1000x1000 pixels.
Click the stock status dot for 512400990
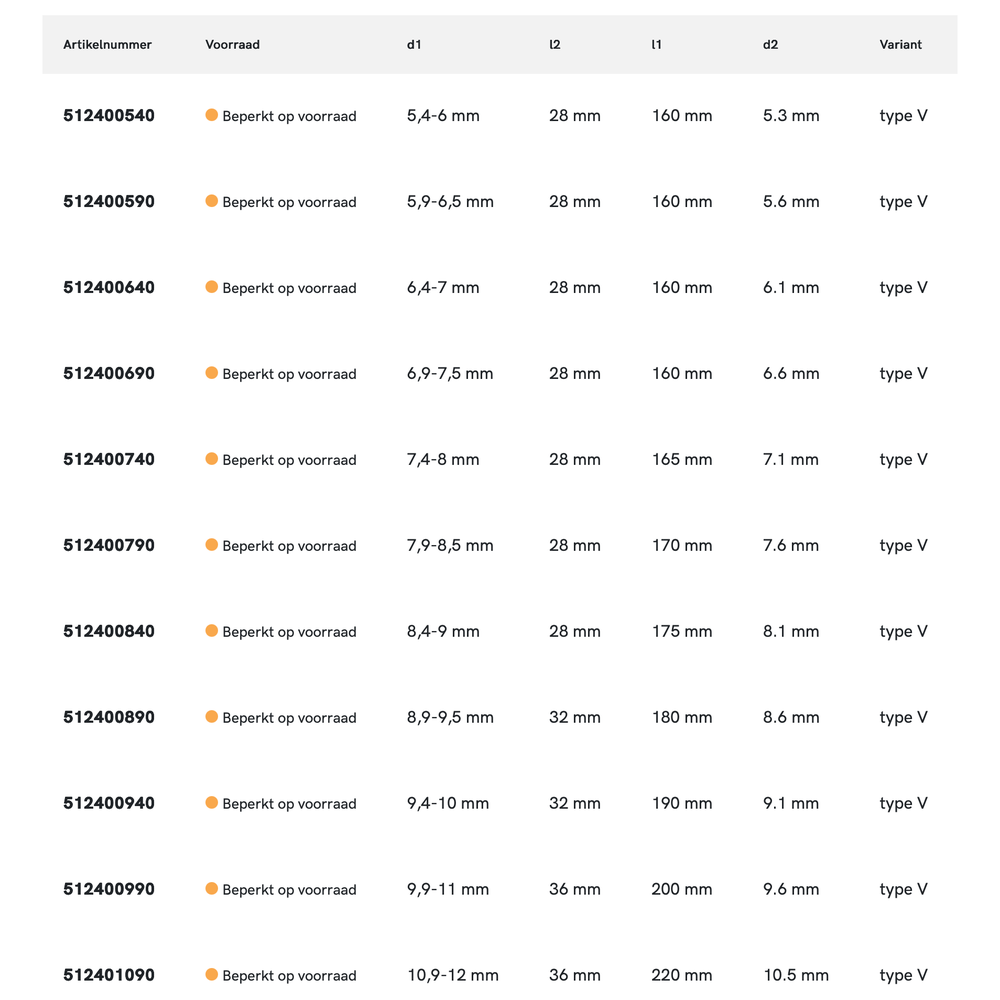[211, 889]
